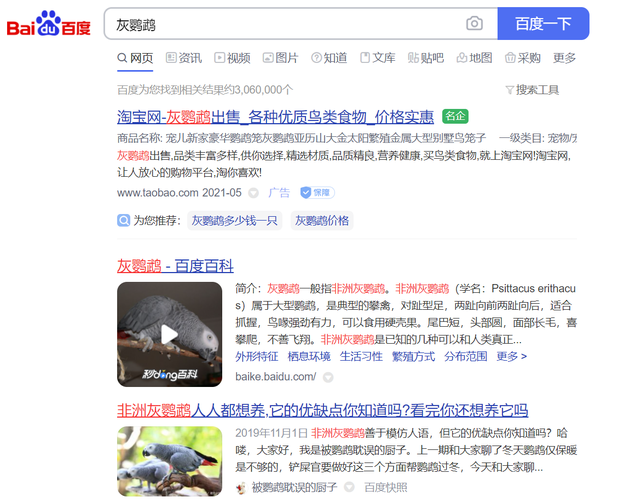Expand the dropdown arrow beside baike.baidu.com/
The image size is (630, 503).
click(x=328, y=377)
